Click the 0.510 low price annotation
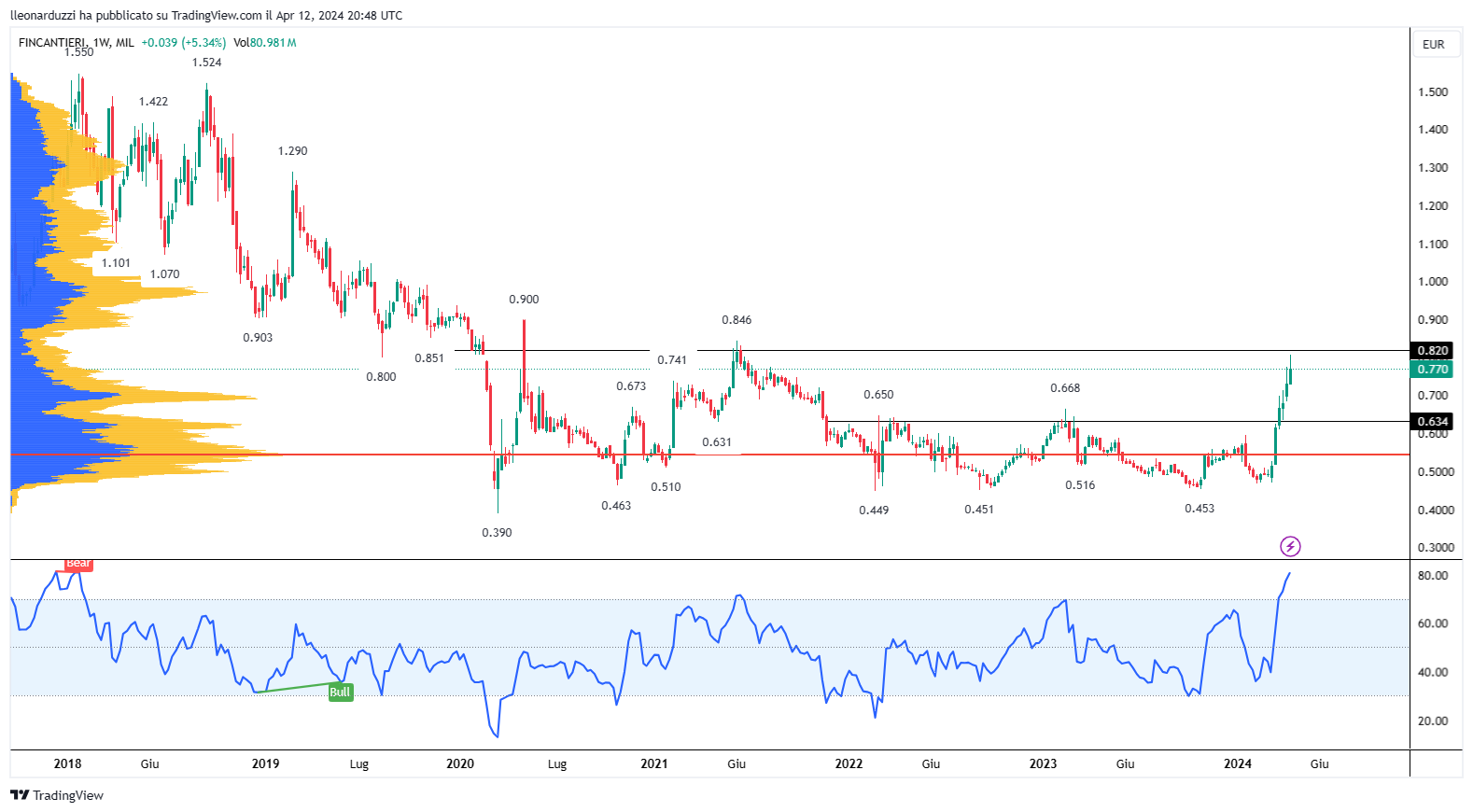1473x812 pixels. (x=666, y=487)
